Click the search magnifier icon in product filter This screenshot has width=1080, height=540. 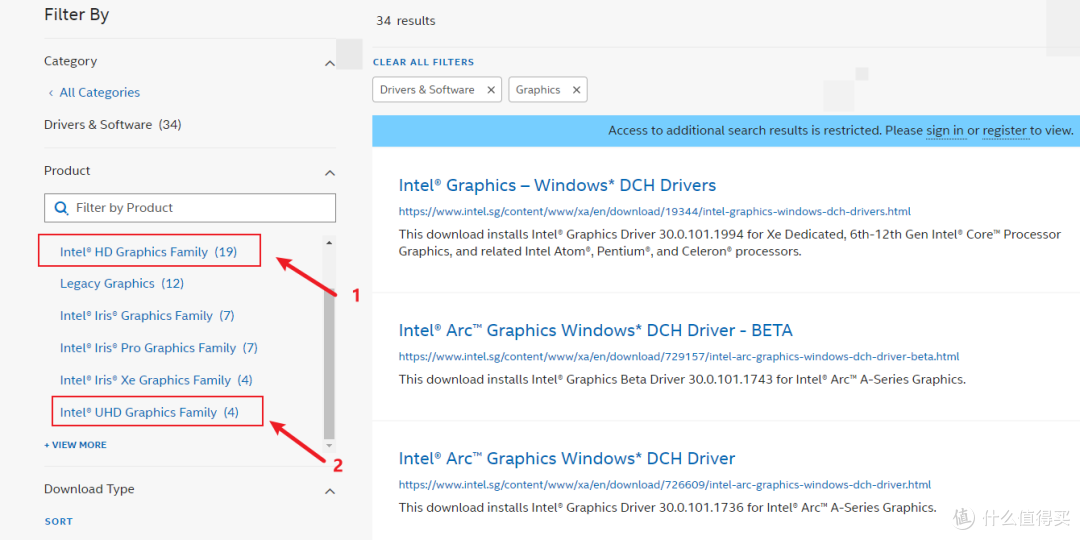coord(60,208)
